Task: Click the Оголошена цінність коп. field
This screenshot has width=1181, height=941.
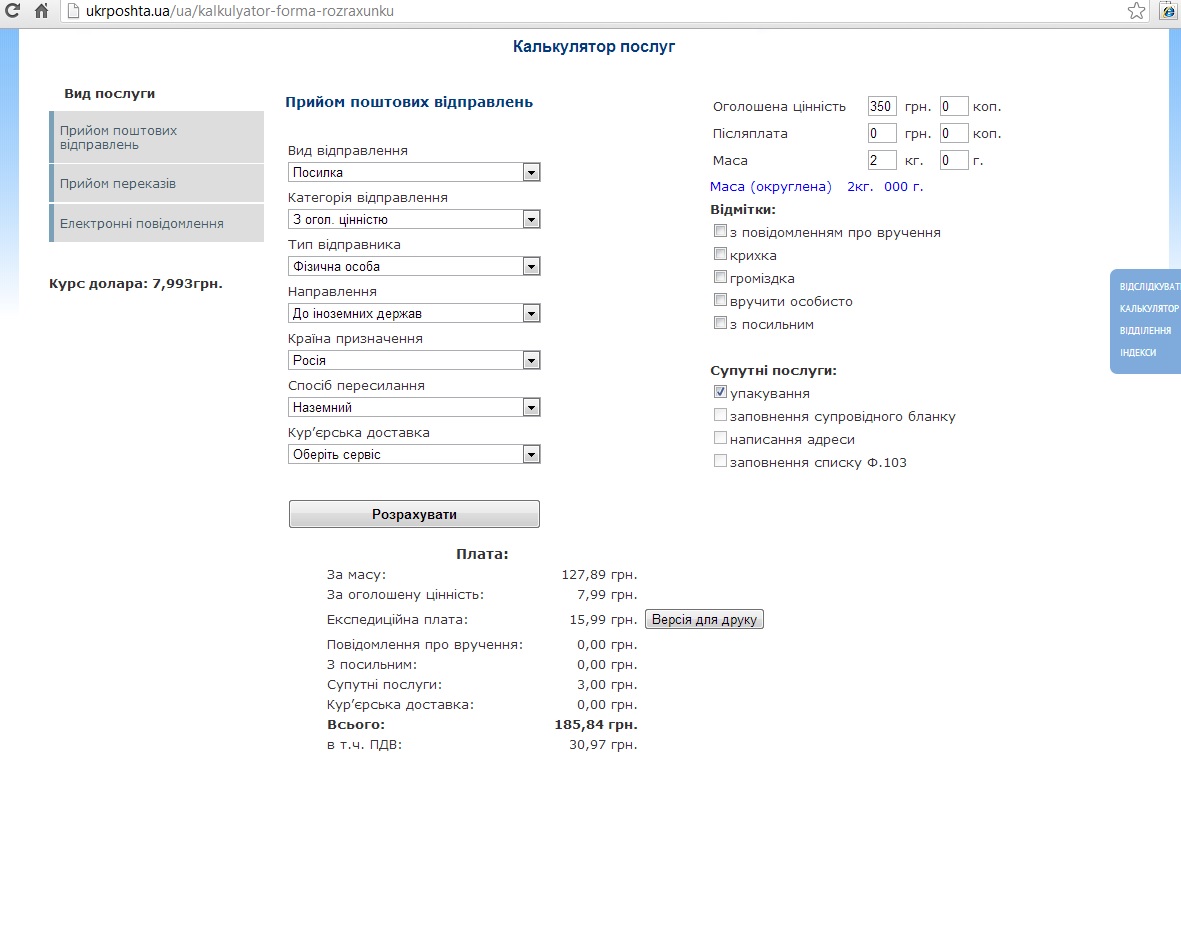Action: (954, 106)
